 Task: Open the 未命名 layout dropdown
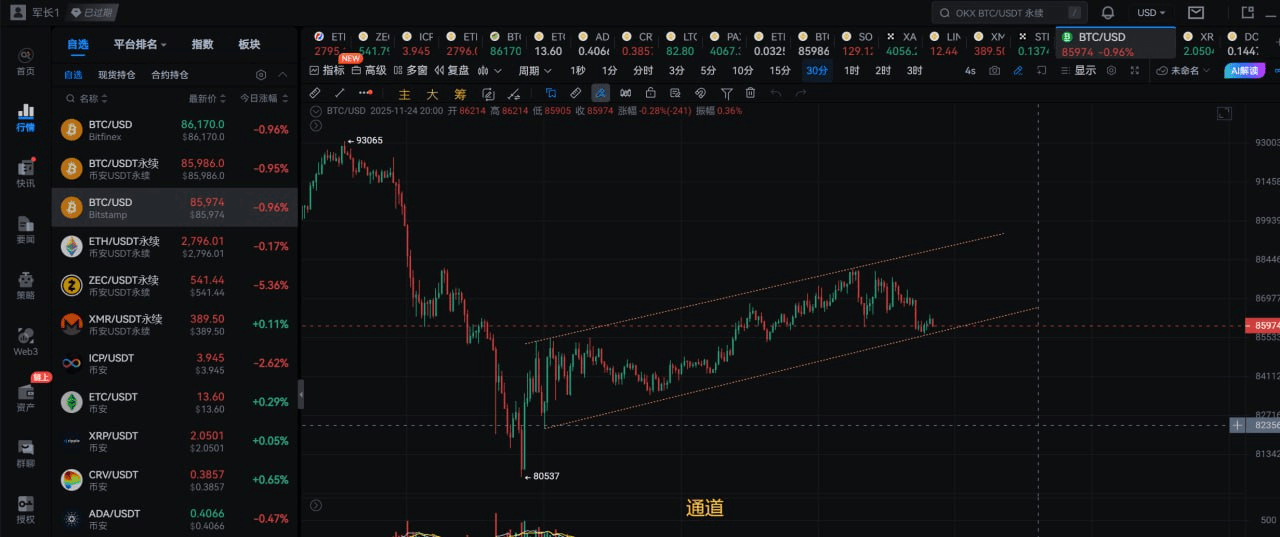(x=1183, y=71)
